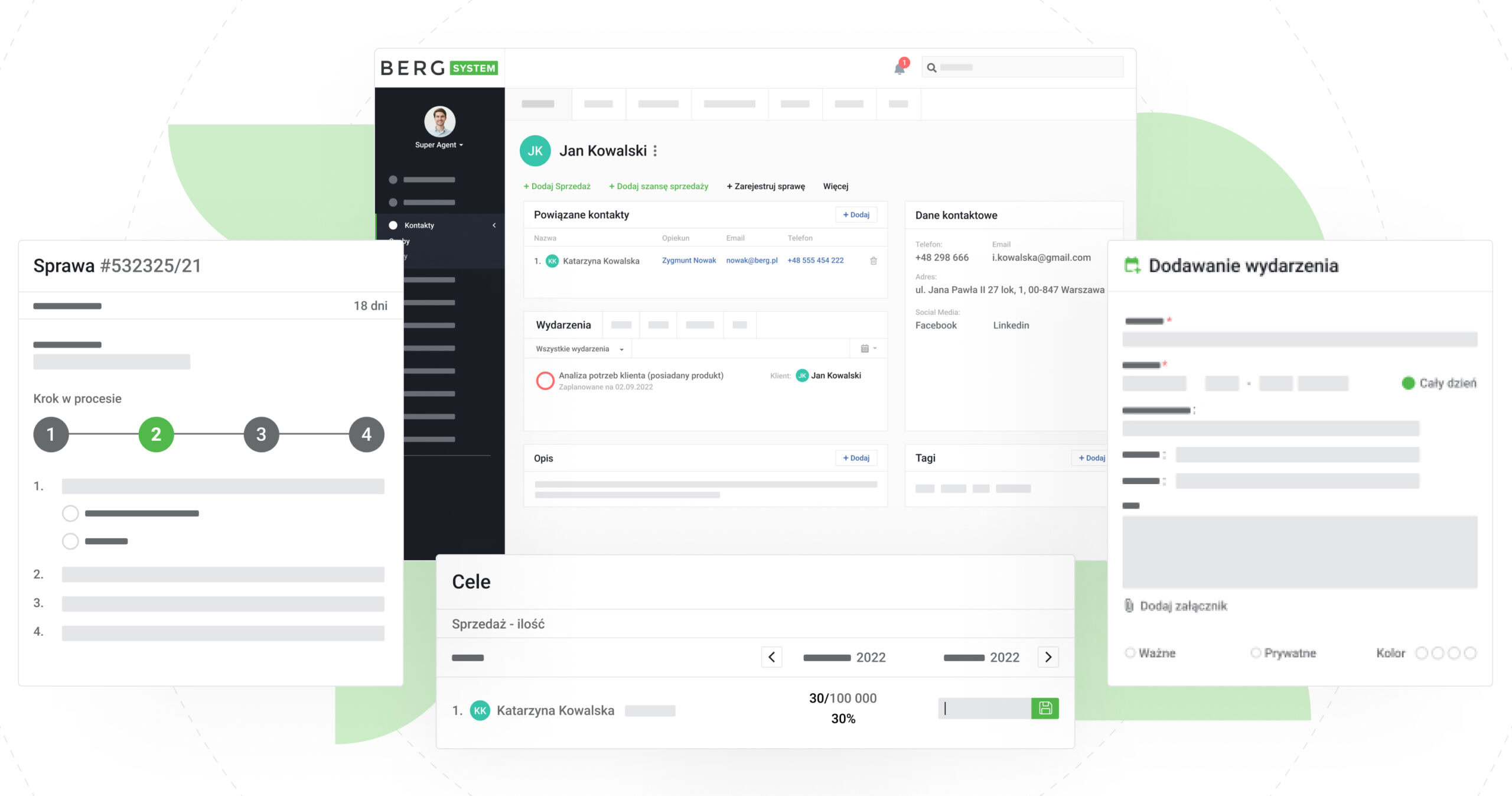Click the search magnifier icon in header
The height and width of the screenshot is (796, 1512).
point(931,67)
